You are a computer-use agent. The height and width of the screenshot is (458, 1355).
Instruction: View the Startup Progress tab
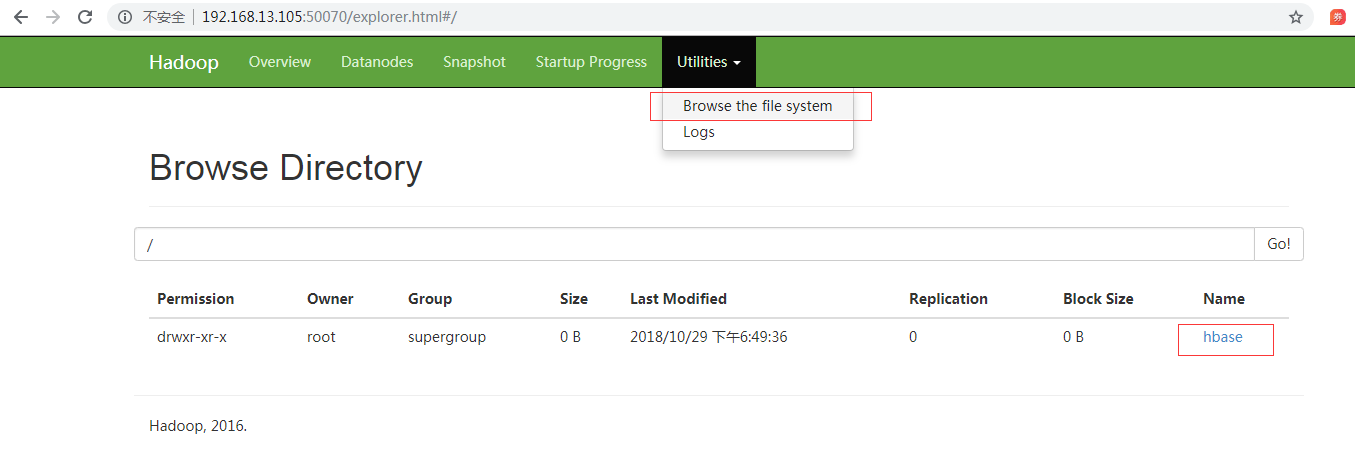pos(591,62)
